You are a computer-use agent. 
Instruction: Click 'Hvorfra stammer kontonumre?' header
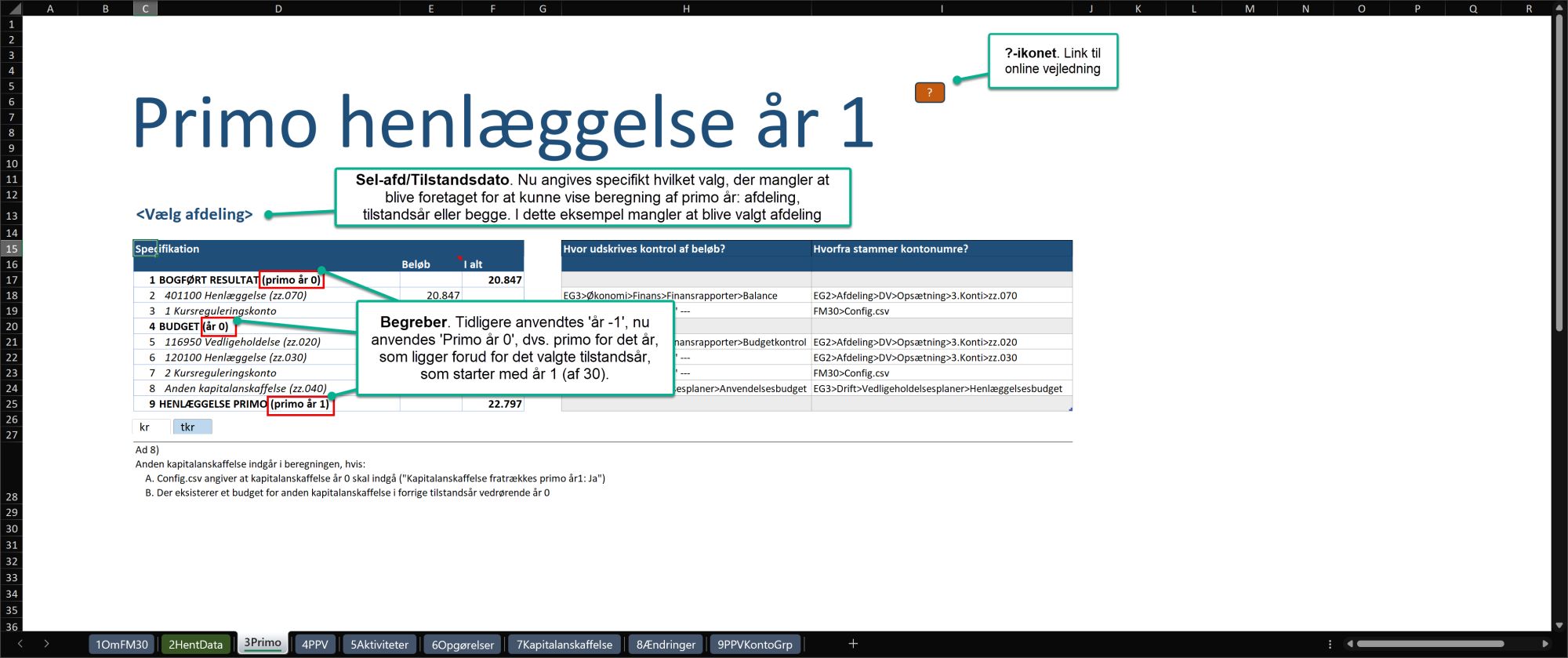click(x=942, y=249)
